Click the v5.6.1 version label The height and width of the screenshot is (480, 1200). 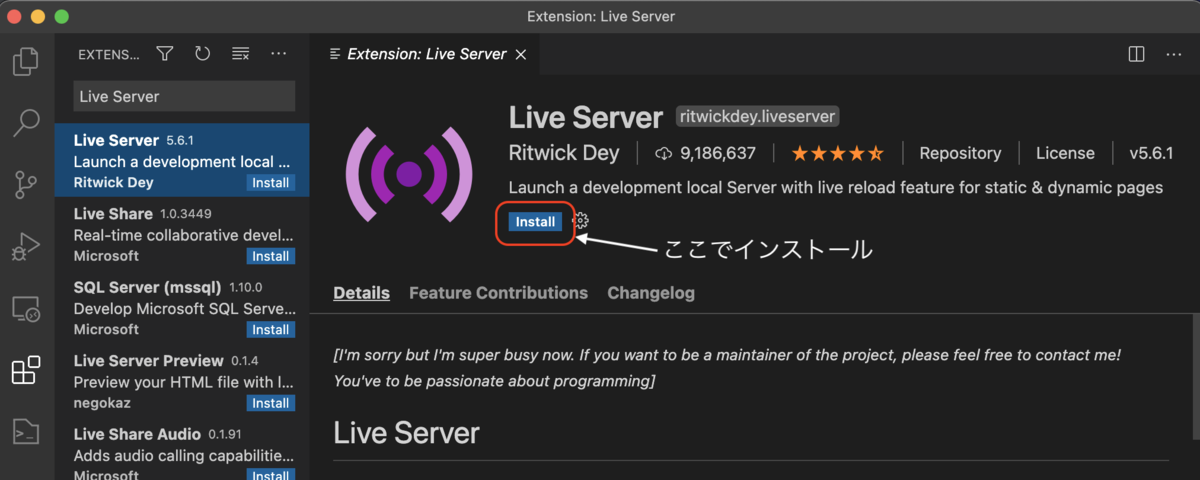tap(1151, 154)
